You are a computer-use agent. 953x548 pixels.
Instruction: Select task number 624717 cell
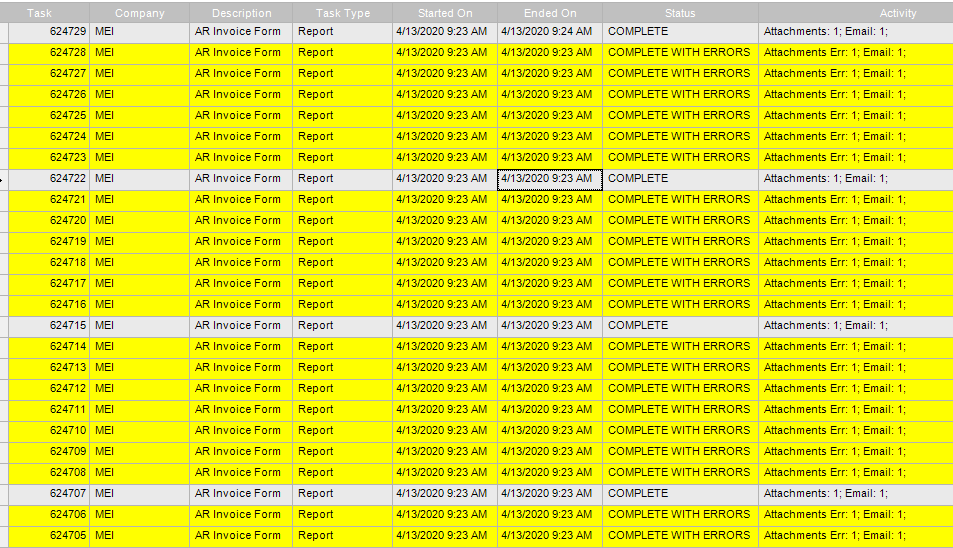coord(49,284)
